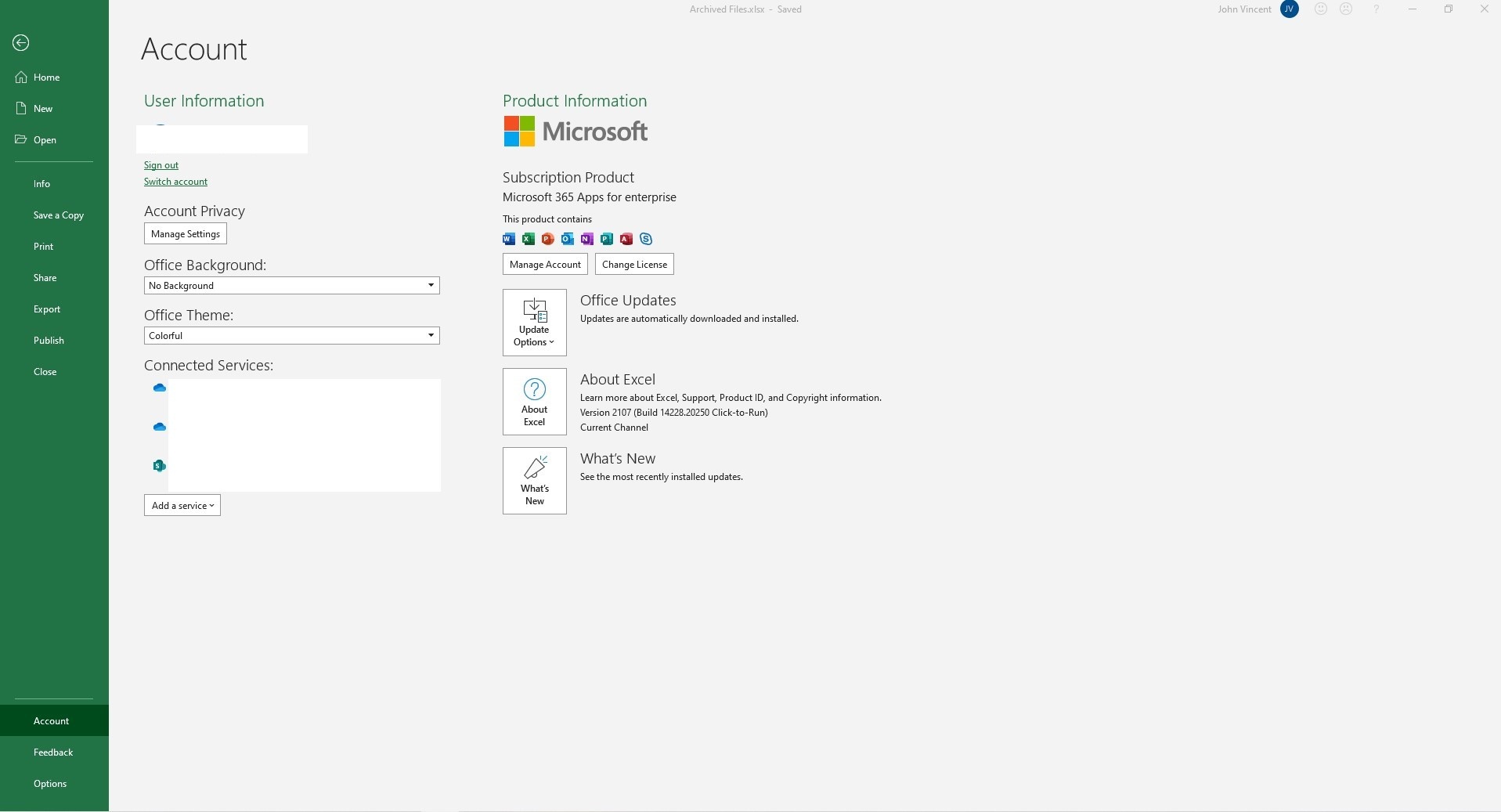Click the PowerPoint app icon
This screenshot has width=1501, height=812.
point(548,239)
